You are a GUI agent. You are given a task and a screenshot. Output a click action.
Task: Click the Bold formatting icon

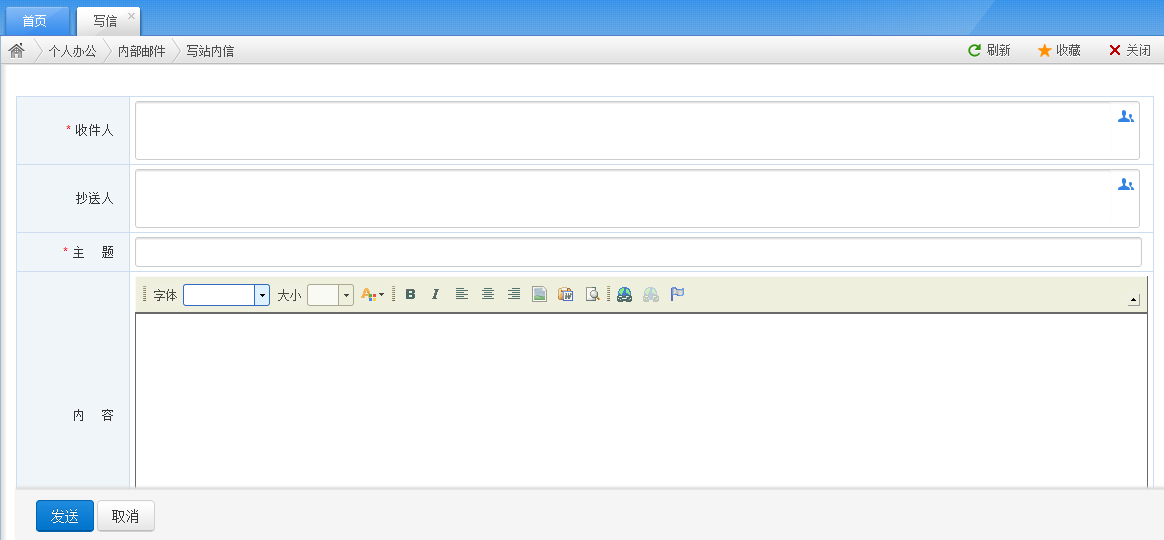coord(410,294)
